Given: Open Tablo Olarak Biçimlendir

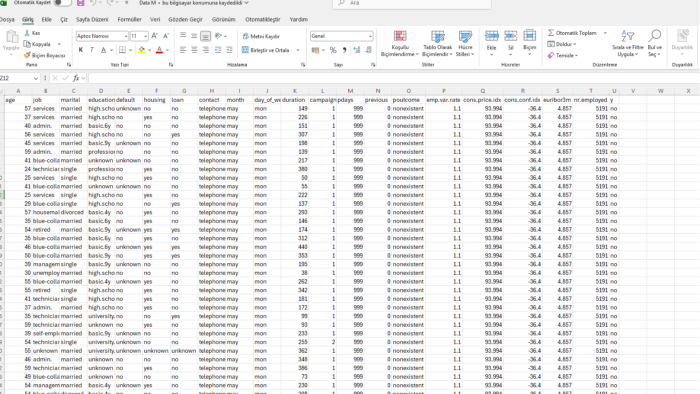Looking at the screenshot, I should (x=438, y=44).
